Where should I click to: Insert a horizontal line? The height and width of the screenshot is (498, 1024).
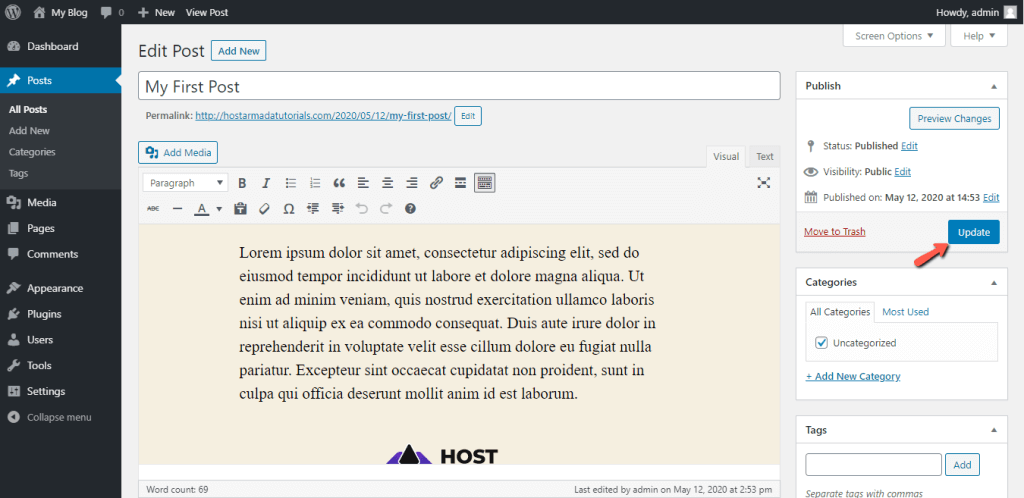pos(178,209)
